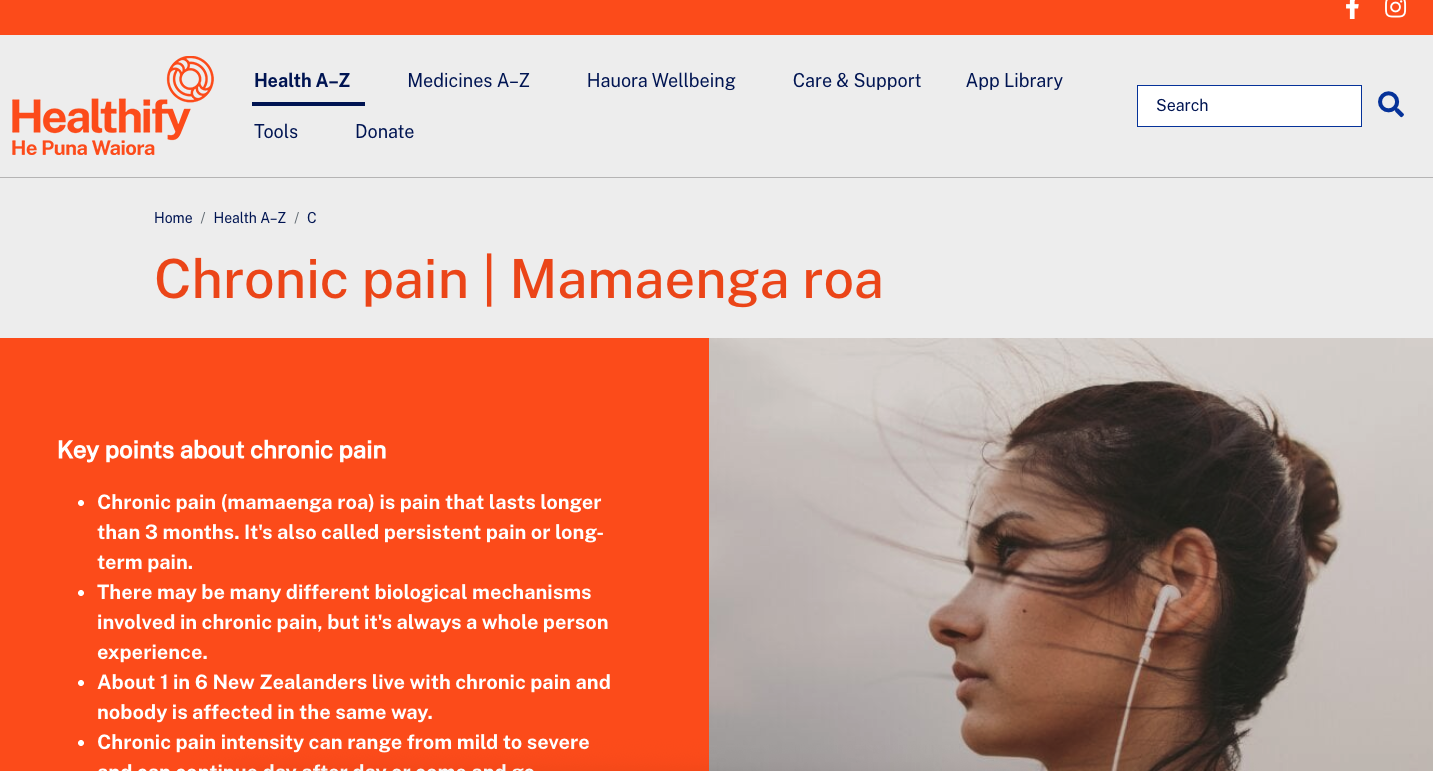Open the Hauora Wellbeing menu

pyautogui.click(x=661, y=81)
